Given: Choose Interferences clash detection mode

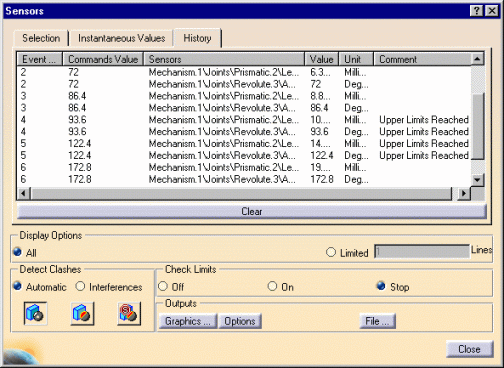Looking at the screenshot, I should (80, 286).
